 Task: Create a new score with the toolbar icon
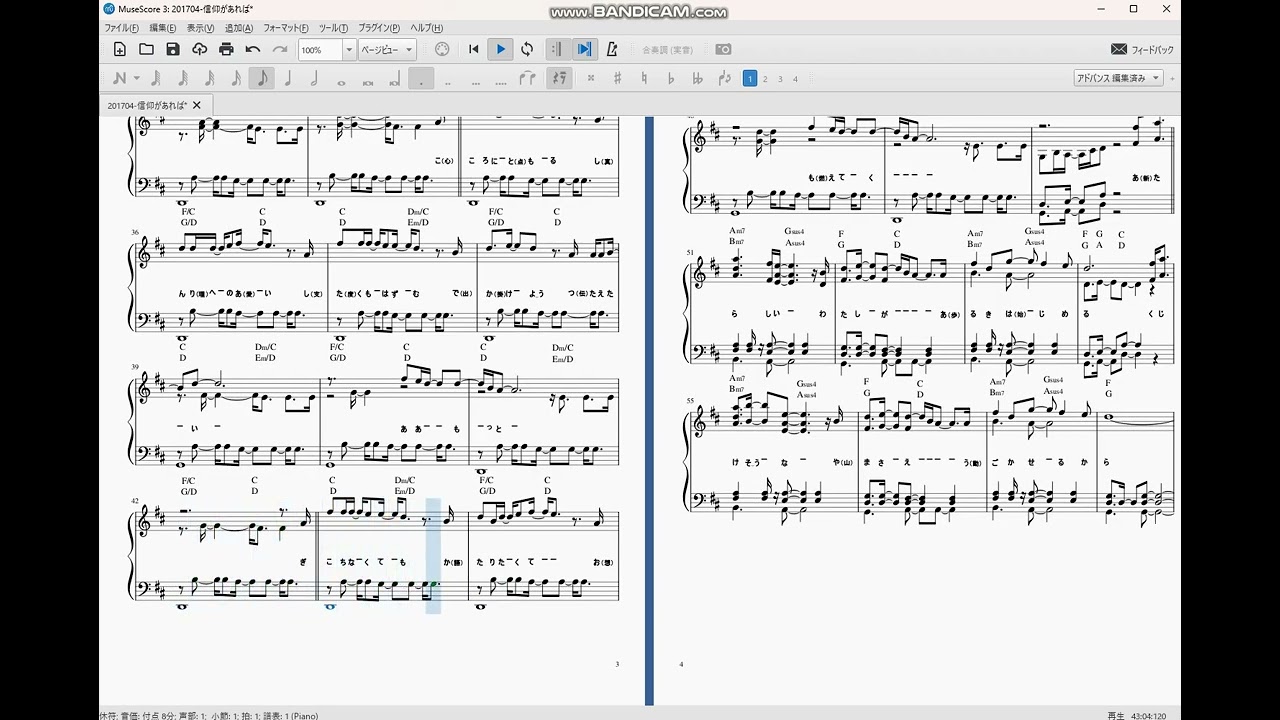coord(120,49)
